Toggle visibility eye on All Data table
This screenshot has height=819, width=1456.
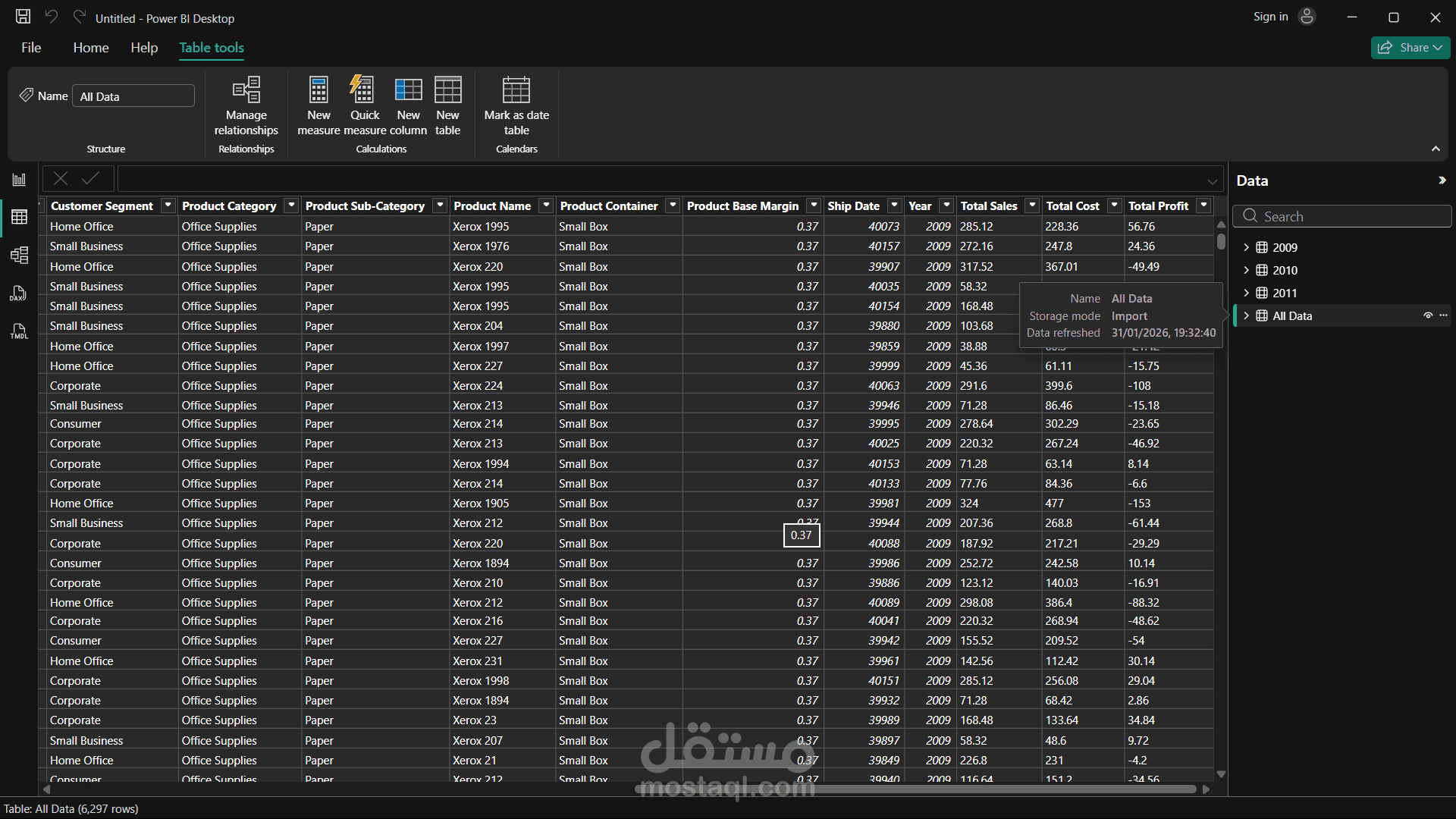(1428, 315)
